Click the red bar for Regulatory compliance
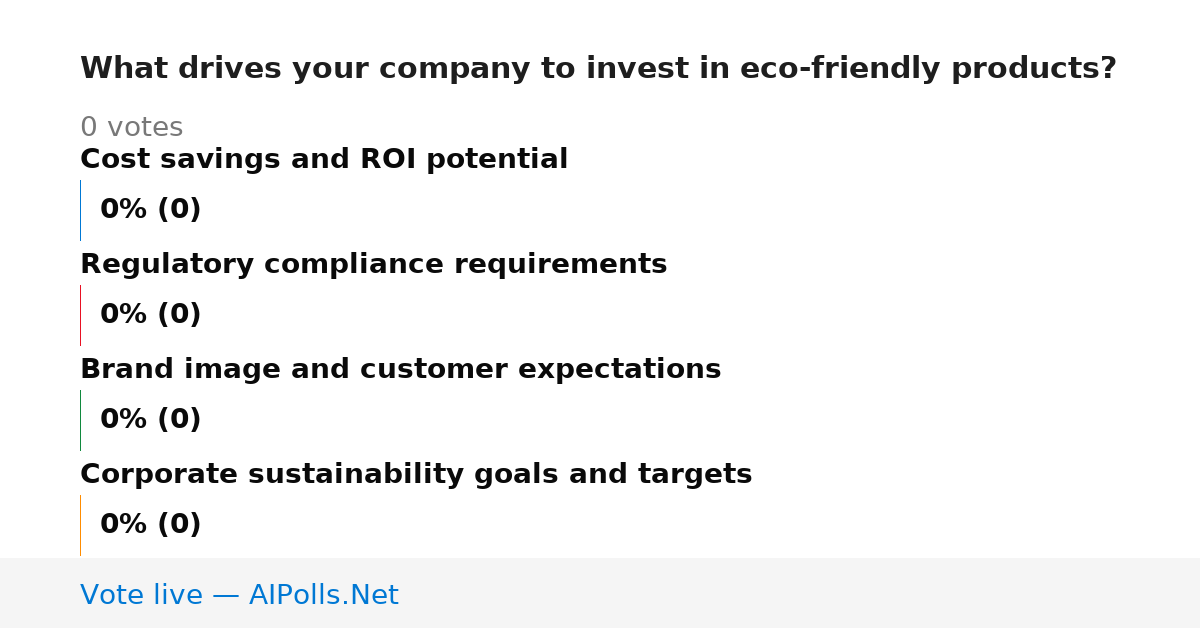The width and height of the screenshot is (1200, 628). [x=80, y=315]
